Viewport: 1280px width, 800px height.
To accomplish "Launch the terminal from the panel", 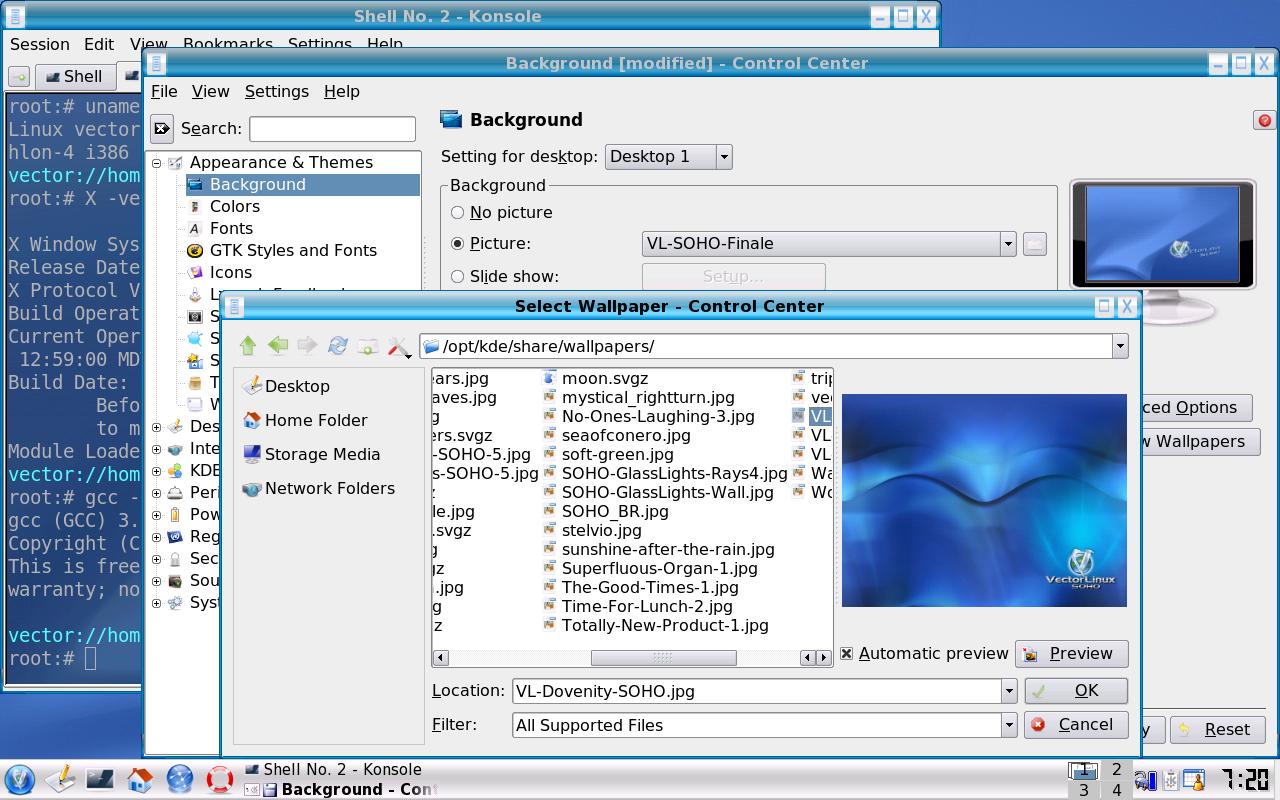I will [100, 779].
